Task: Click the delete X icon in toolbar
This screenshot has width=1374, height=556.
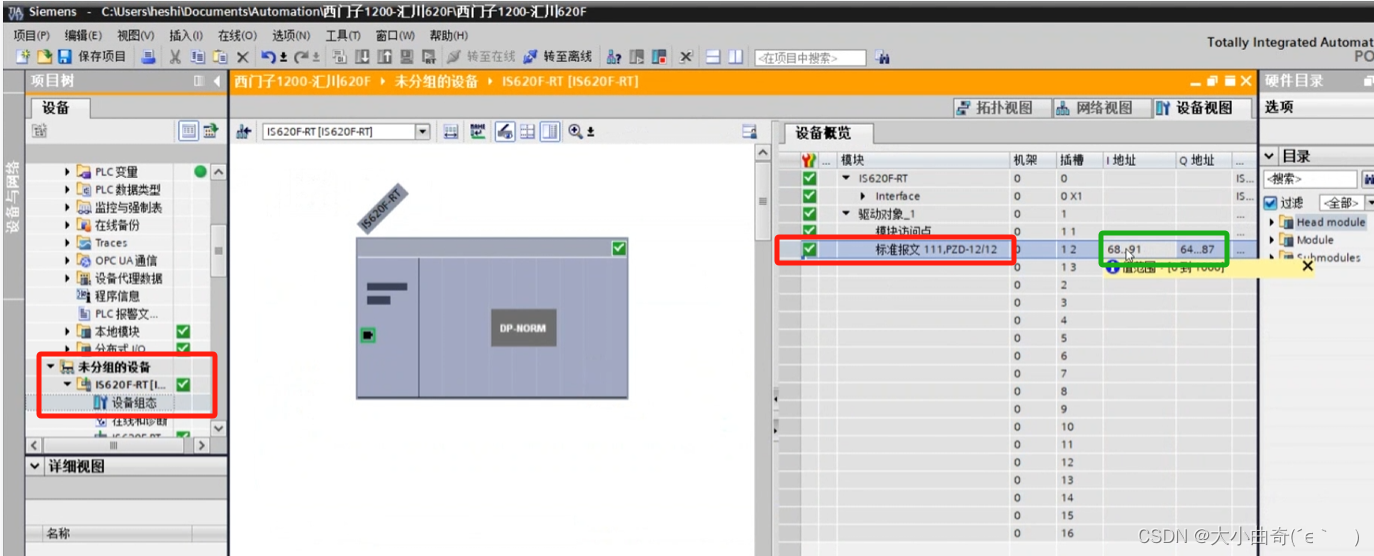Action: click(x=242, y=57)
